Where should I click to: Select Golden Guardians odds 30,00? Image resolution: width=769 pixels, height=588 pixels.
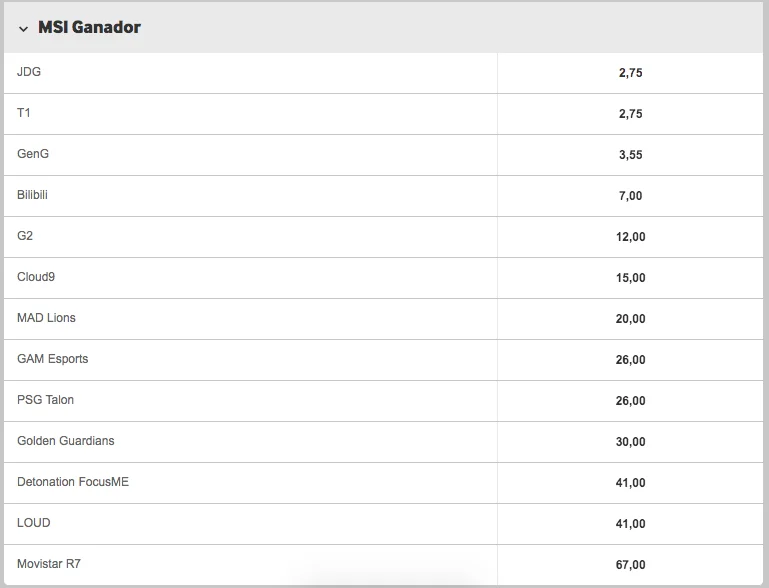(x=630, y=442)
